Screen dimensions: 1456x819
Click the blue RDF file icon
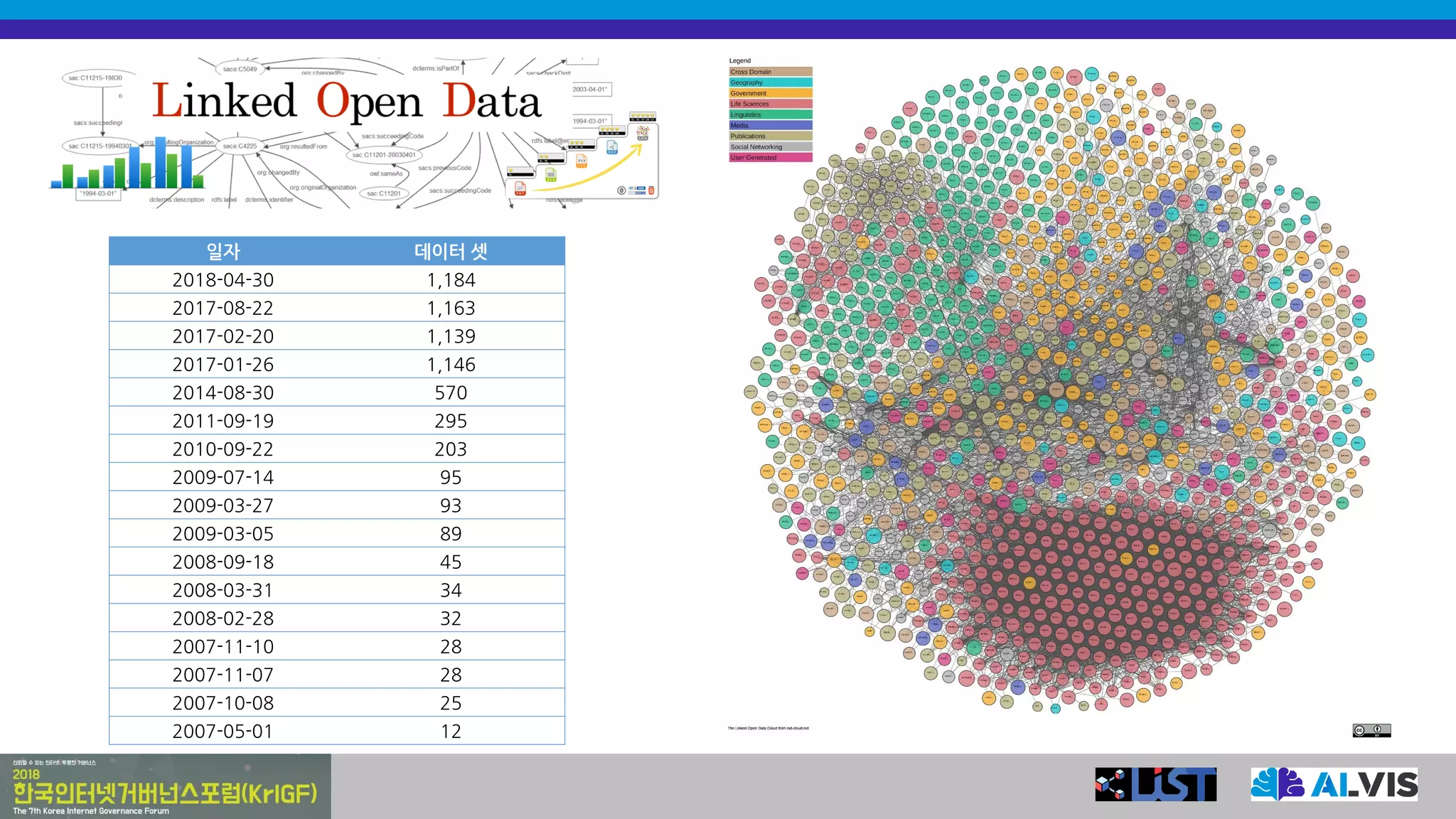(612, 147)
